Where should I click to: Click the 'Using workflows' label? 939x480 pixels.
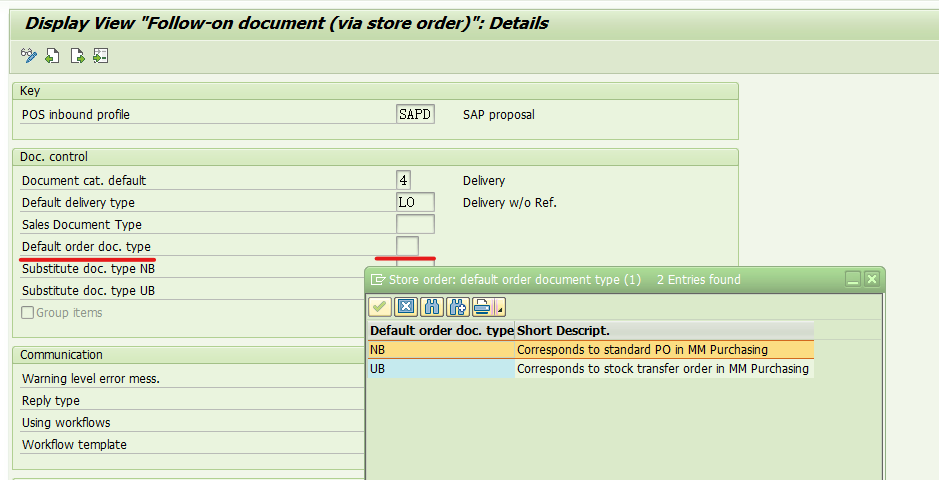(66, 423)
